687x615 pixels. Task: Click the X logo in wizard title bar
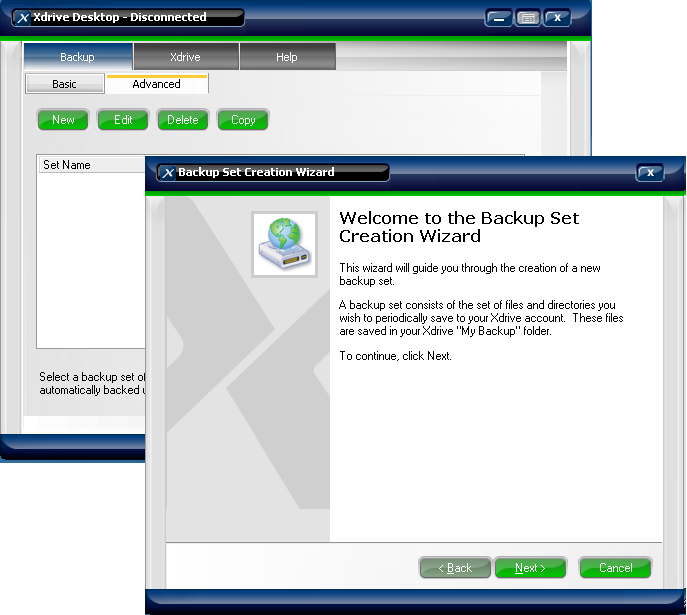168,173
